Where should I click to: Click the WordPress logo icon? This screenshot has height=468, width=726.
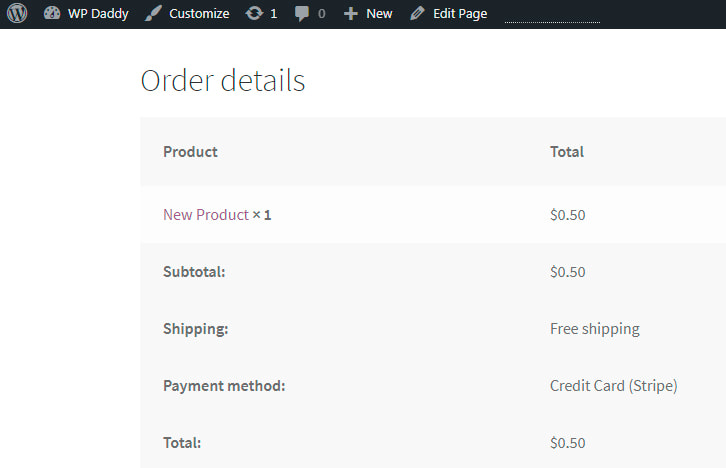17,14
